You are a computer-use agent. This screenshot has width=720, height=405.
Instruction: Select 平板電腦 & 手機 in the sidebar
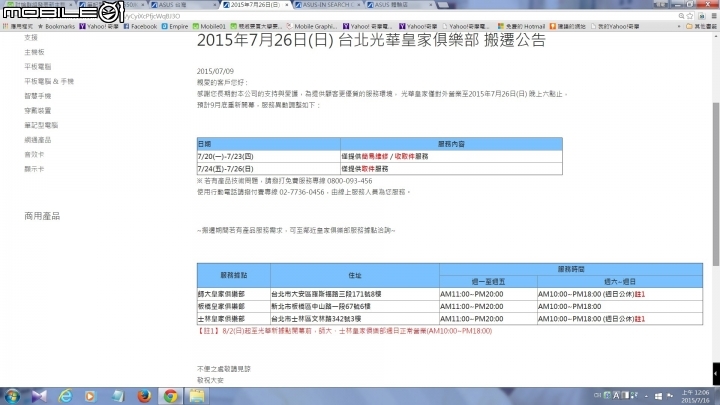tap(49, 81)
